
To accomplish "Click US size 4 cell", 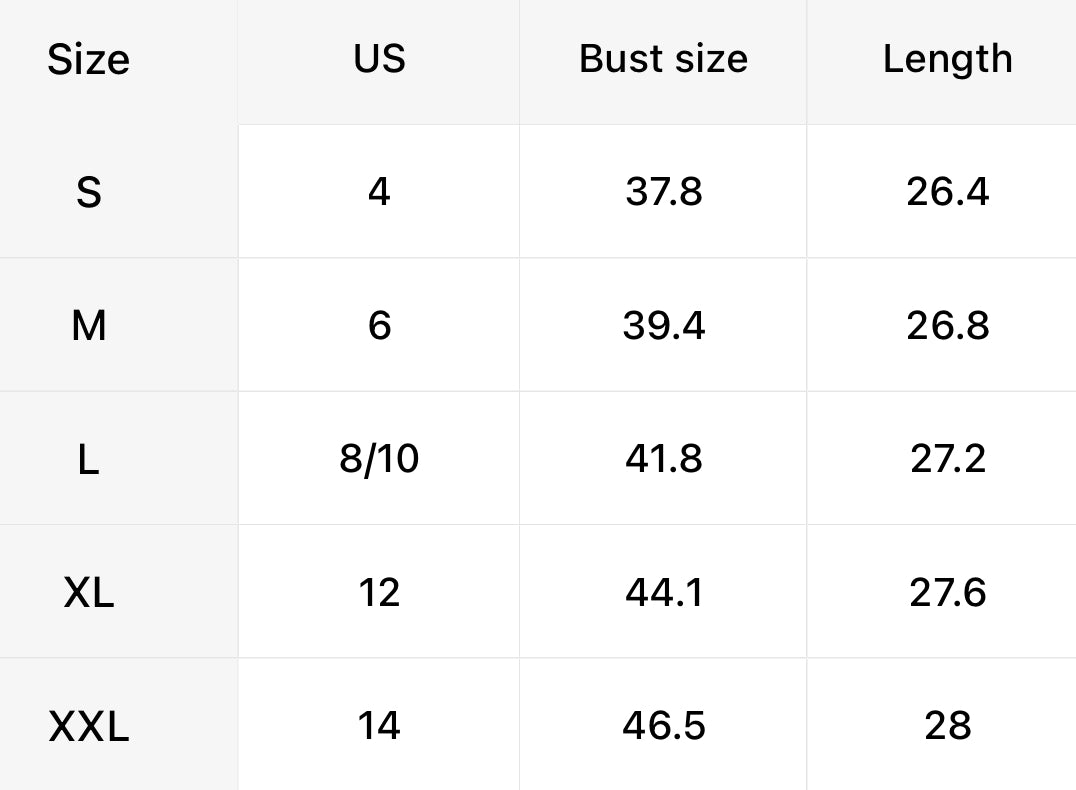I will [x=378, y=191].
